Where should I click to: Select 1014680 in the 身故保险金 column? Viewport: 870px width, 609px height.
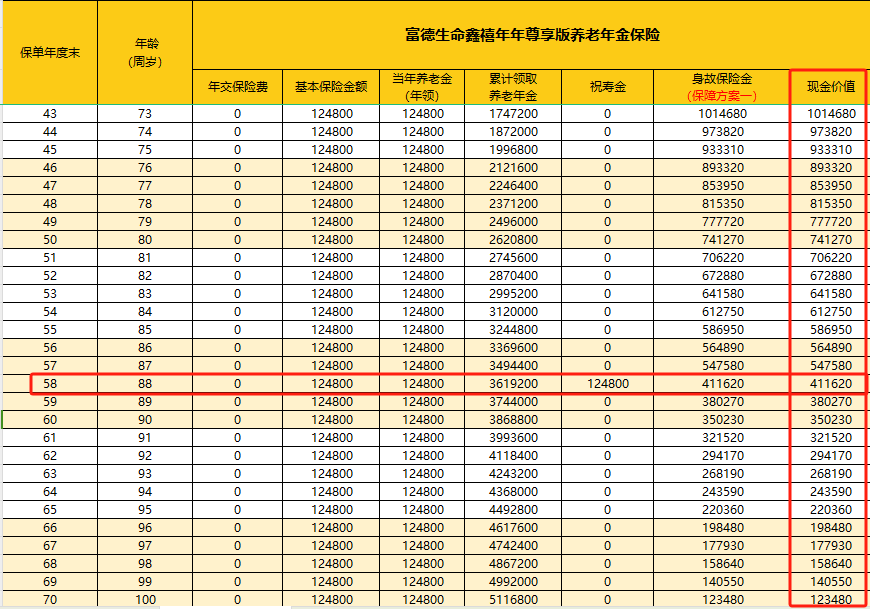click(x=722, y=114)
